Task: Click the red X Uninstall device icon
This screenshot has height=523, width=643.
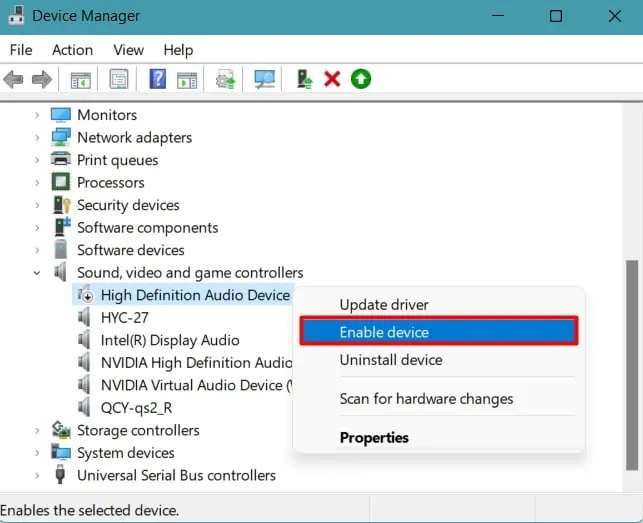Action: pyautogui.click(x=332, y=79)
